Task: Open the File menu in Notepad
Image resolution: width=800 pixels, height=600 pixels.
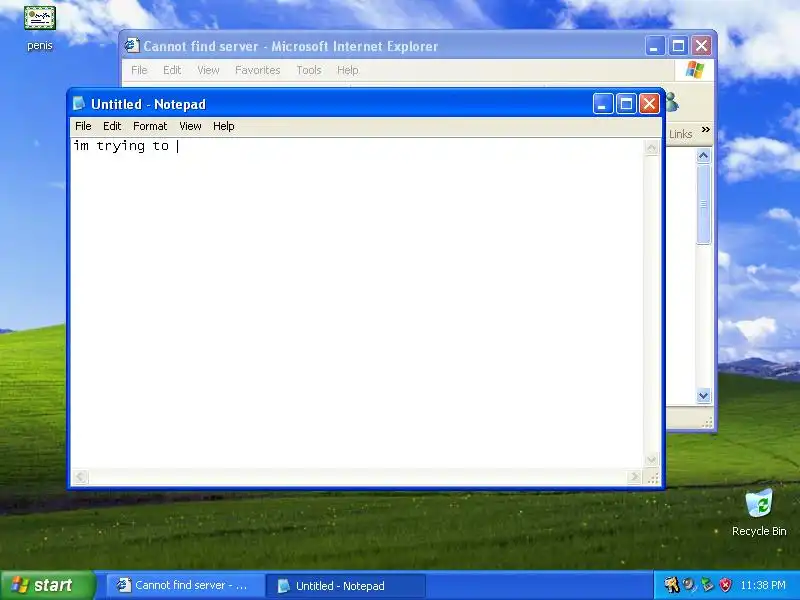Action: (83, 126)
